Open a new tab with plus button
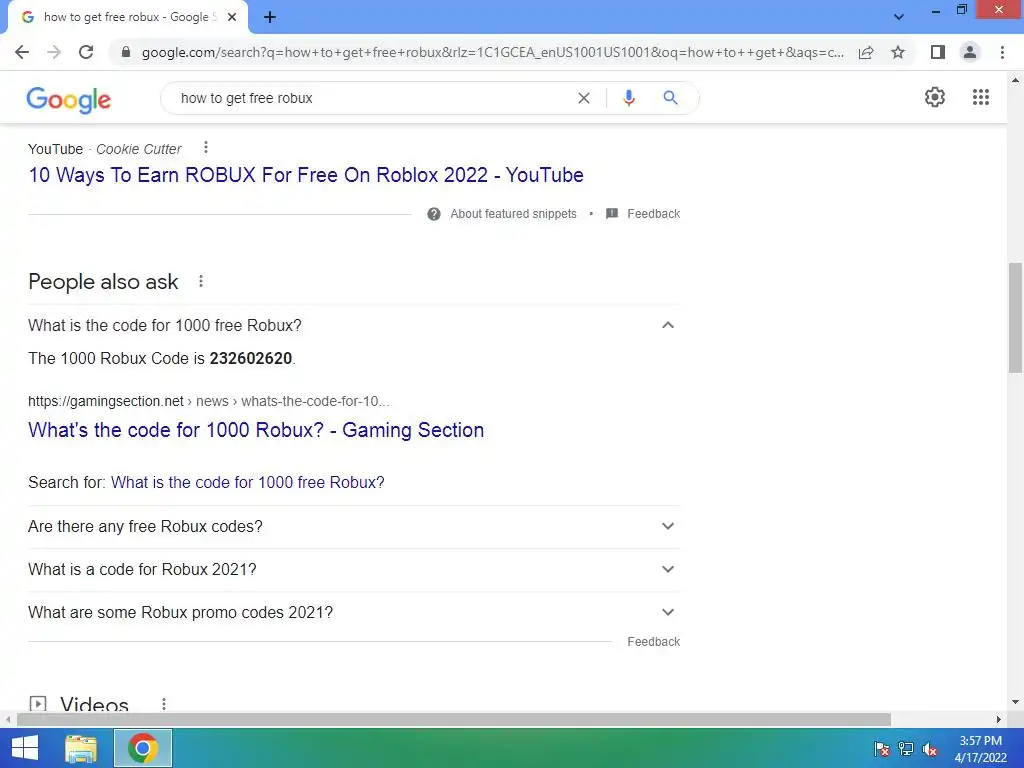The width and height of the screenshot is (1024, 768). (x=270, y=18)
